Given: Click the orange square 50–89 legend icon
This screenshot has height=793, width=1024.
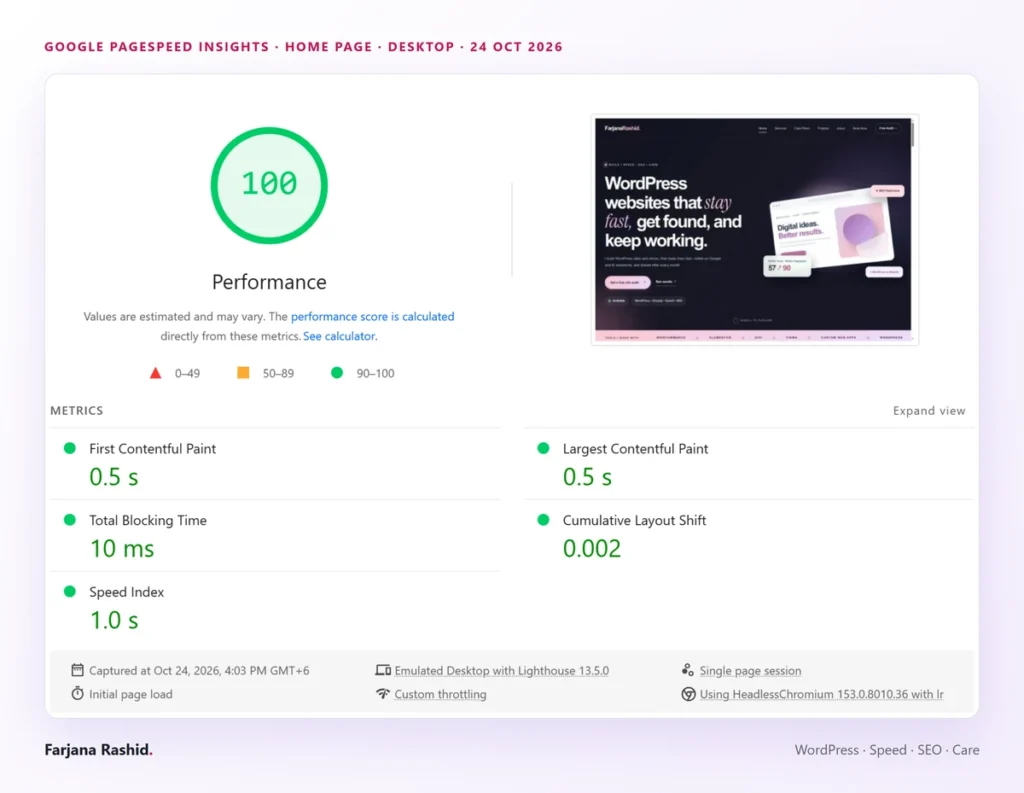Looking at the screenshot, I should pyautogui.click(x=243, y=372).
